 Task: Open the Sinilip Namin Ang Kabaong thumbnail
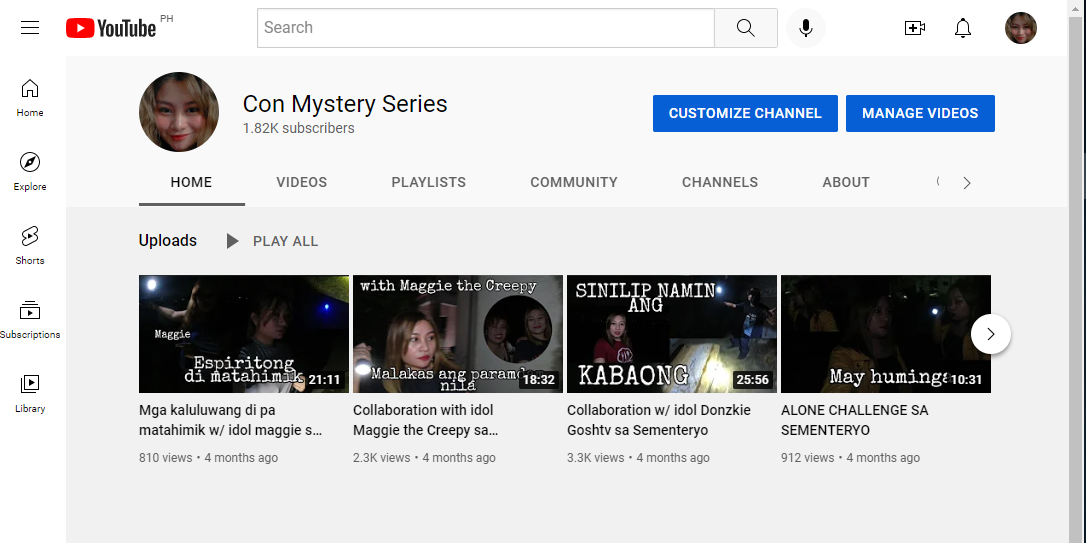coord(672,334)
